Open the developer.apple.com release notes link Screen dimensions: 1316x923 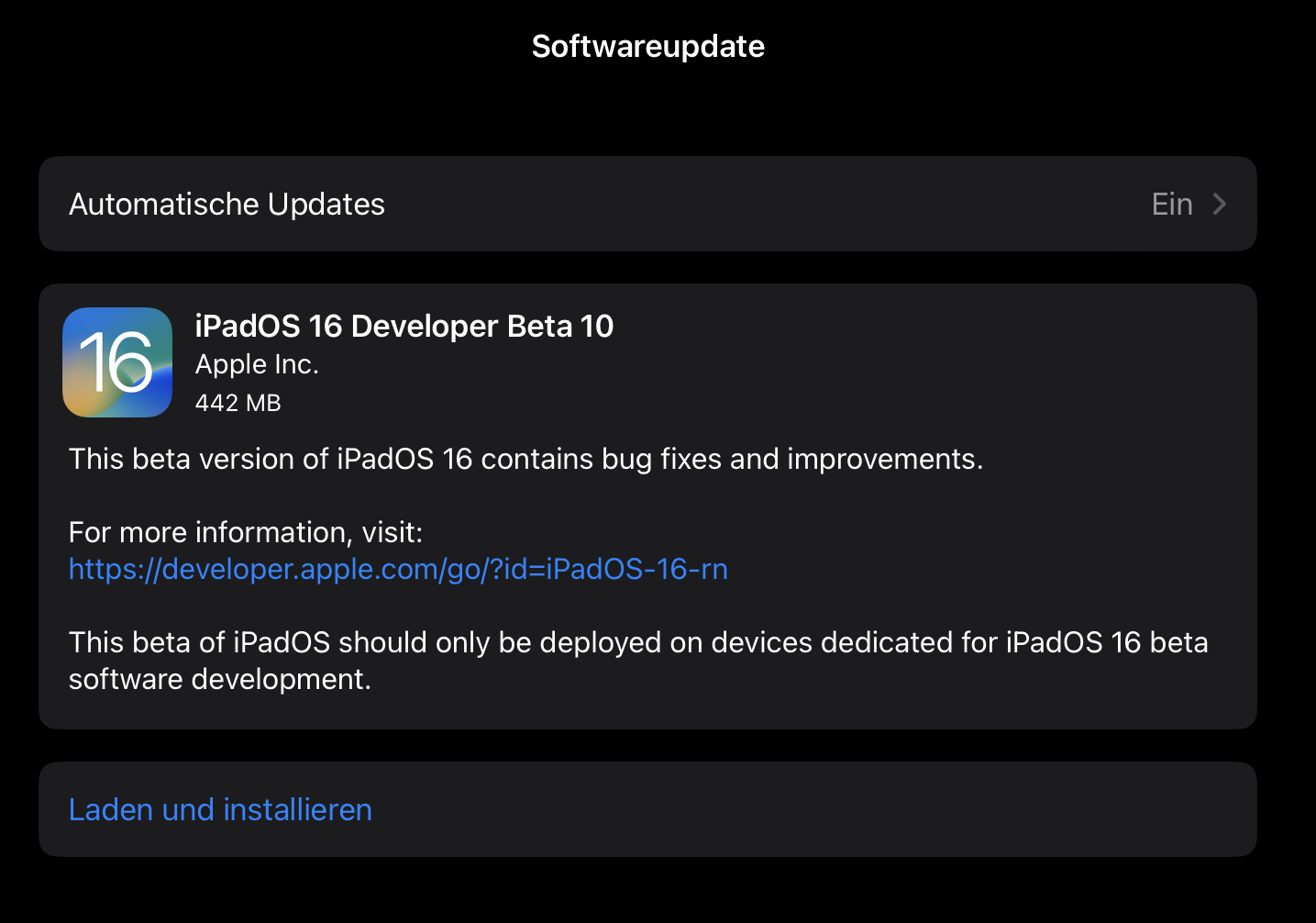[x=398, y=569]
